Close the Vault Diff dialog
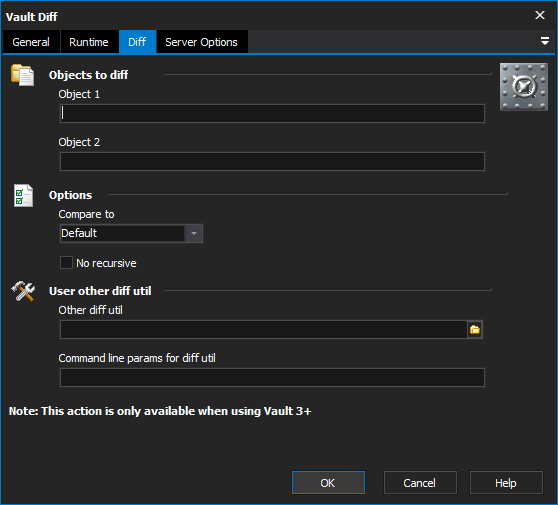Image resolution: width=558 pixels, height=505 pixels. click(x=540, y=15)
